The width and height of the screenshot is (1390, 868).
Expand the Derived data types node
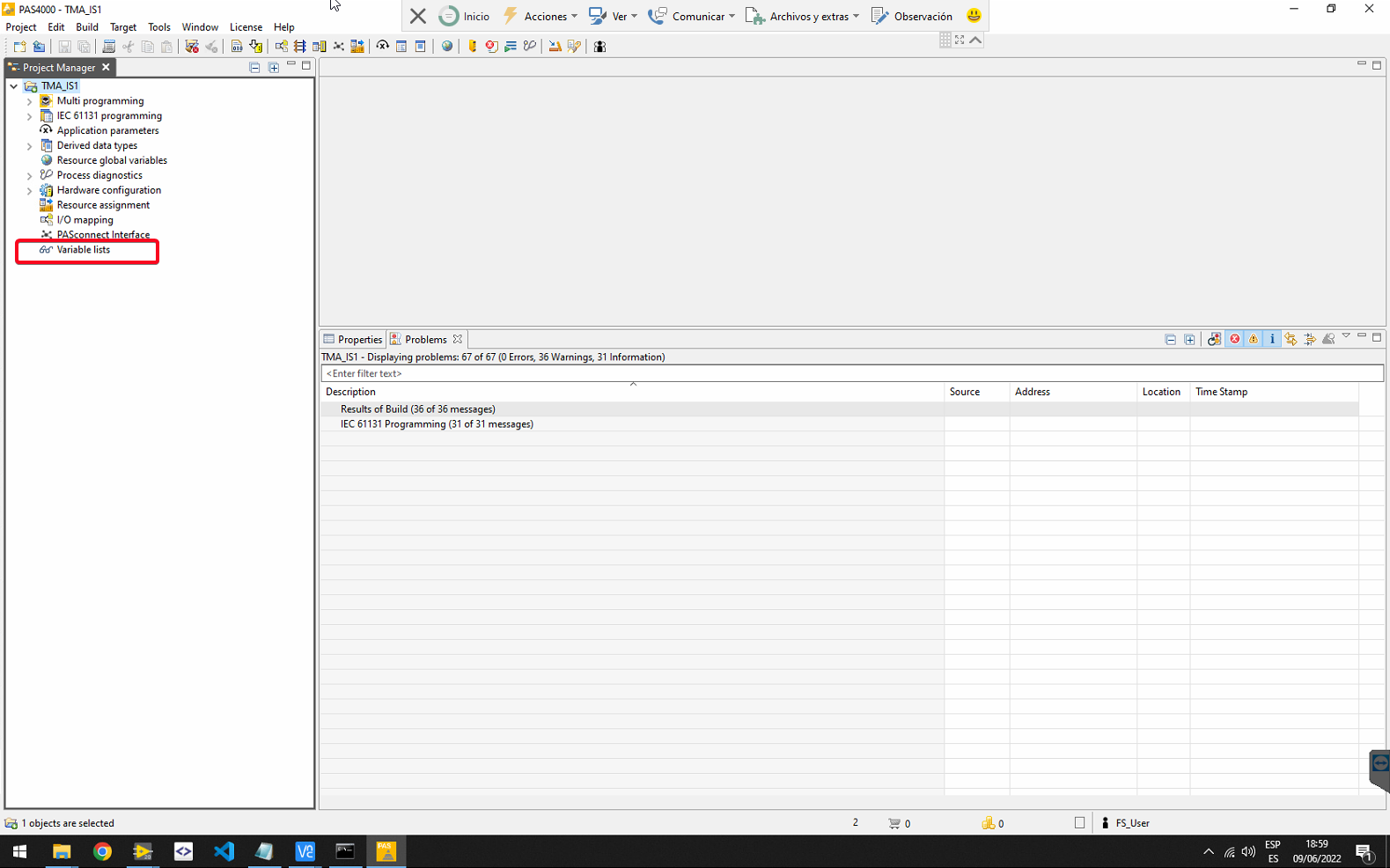(x=29, y=146)
